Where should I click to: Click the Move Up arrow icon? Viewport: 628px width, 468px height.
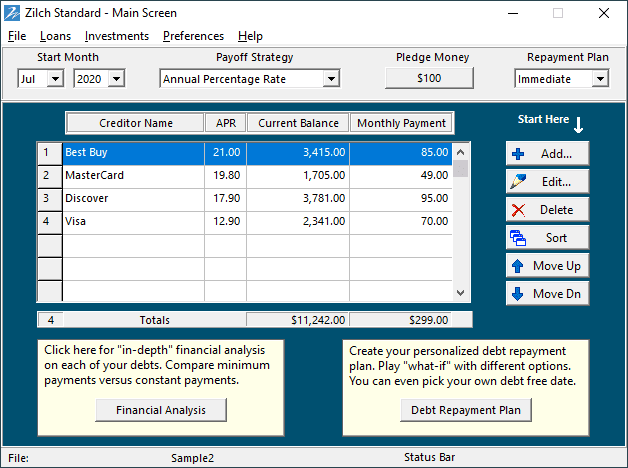(x=517, y=266)
